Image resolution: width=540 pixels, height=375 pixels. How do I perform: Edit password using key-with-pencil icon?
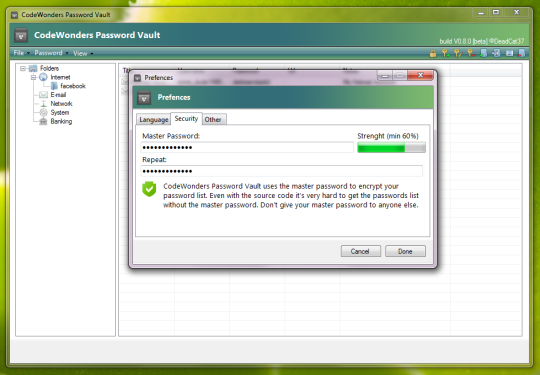point(458,53)
